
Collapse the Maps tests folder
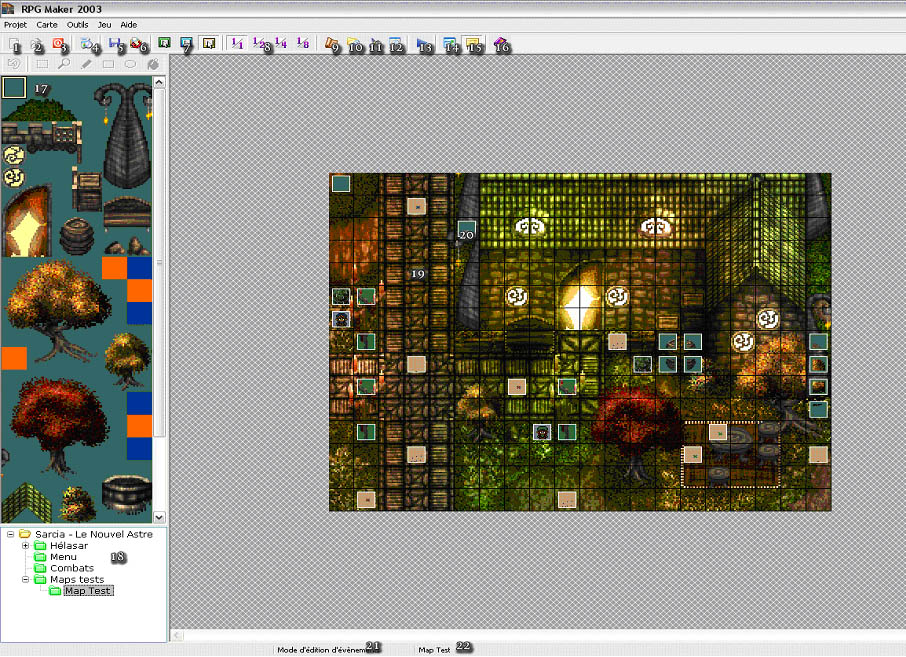pos(25,579)
